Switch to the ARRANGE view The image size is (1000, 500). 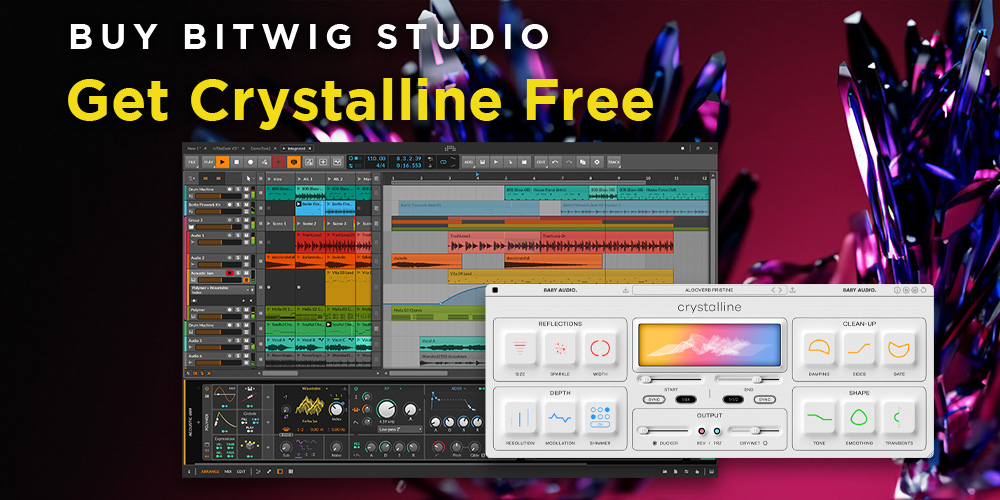[x=210, y=471]
